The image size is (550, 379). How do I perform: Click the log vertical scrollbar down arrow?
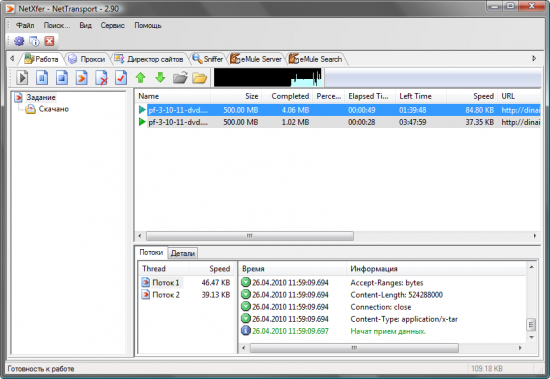click(531, 337)
